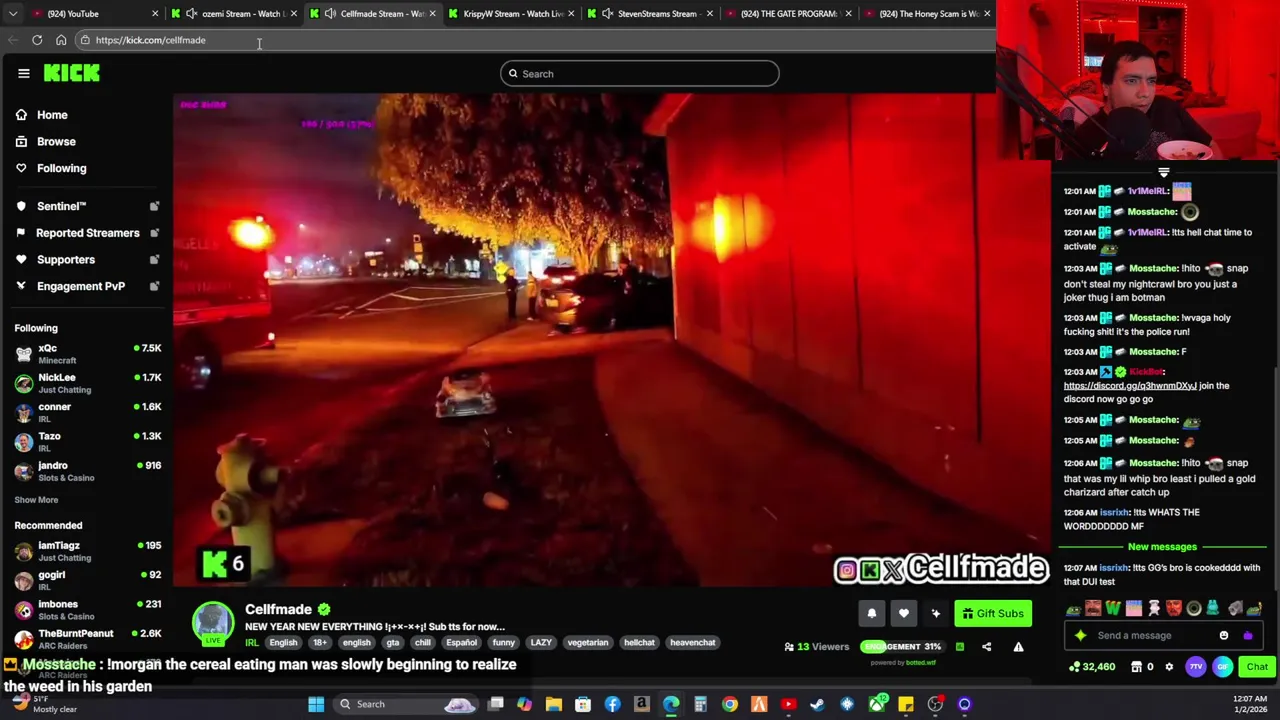
Task: Click in the Kick Search field
Action: click(640, 74)
